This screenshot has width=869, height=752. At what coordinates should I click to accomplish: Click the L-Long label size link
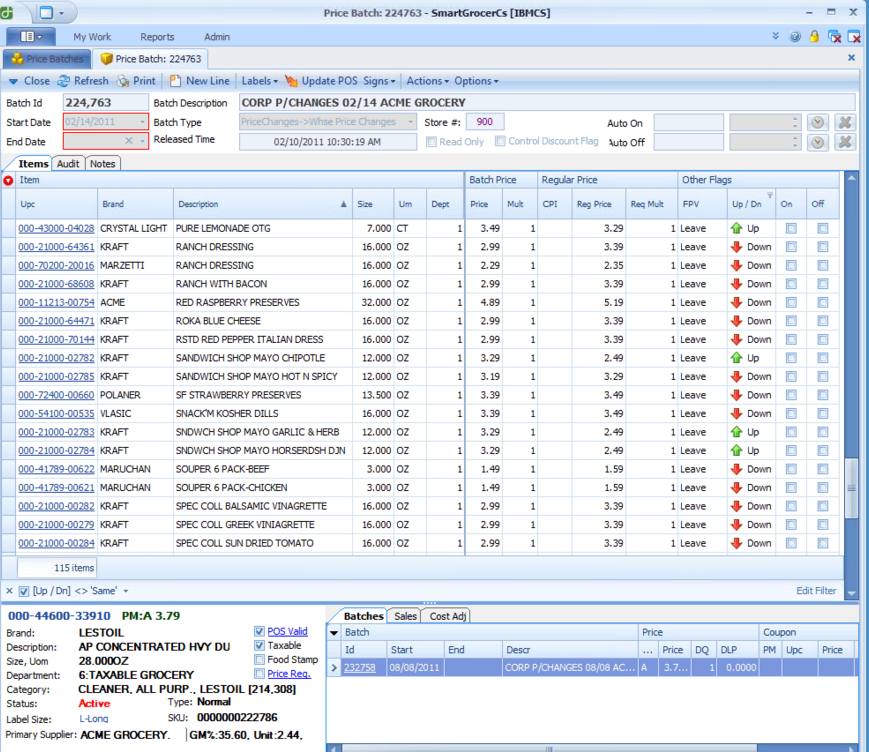coord(94,719)
